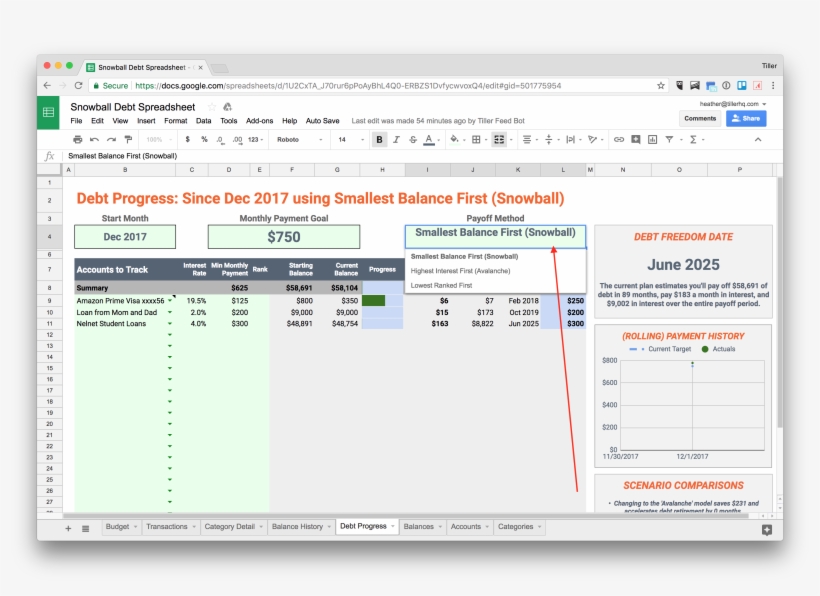Screen dimensions: 820x596
Task: Open the File menu
Action: coord(76,121)
